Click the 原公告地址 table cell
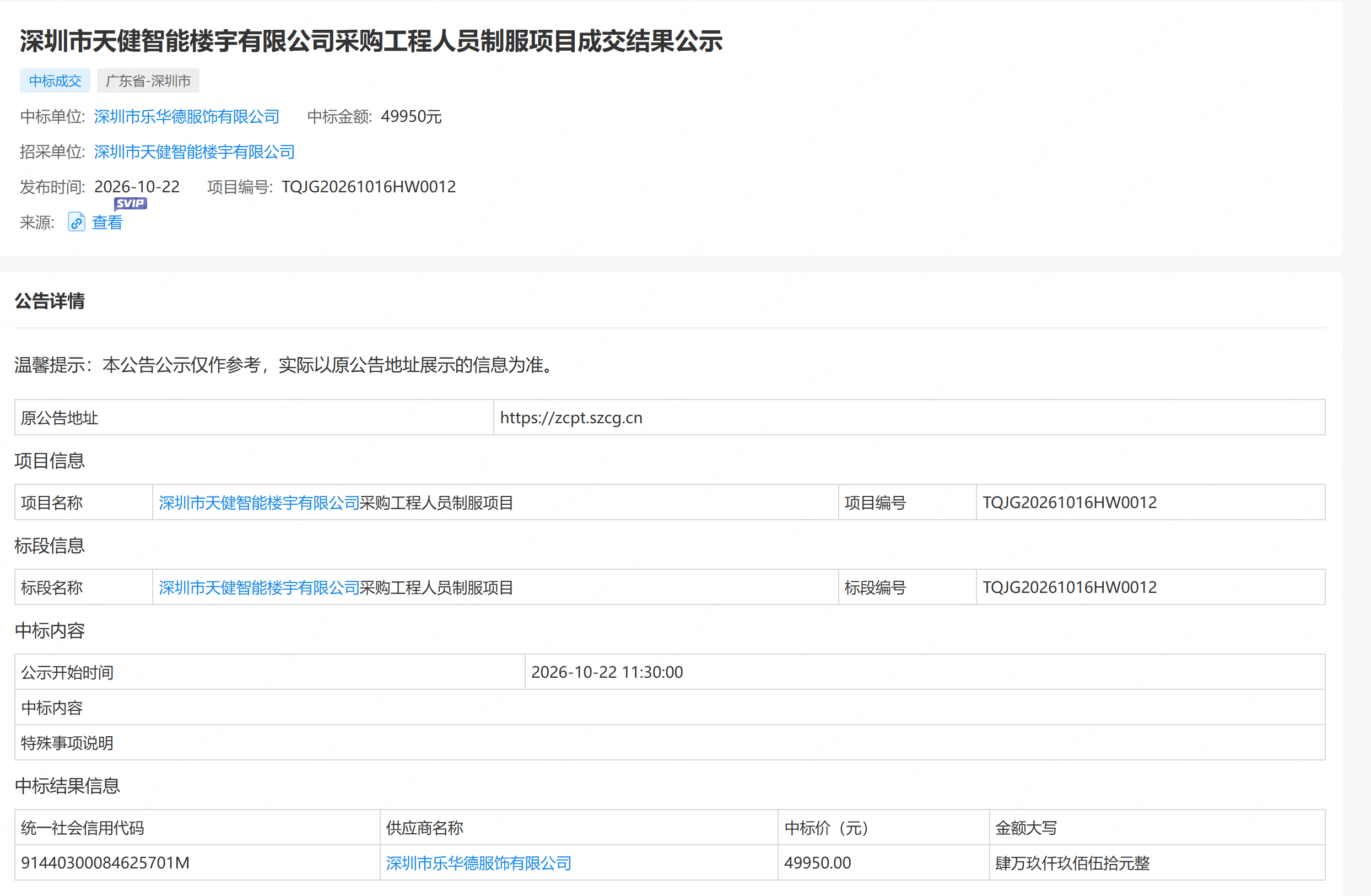The width and height of the screenshot is (1371, 896). click(x=254, y=418)
